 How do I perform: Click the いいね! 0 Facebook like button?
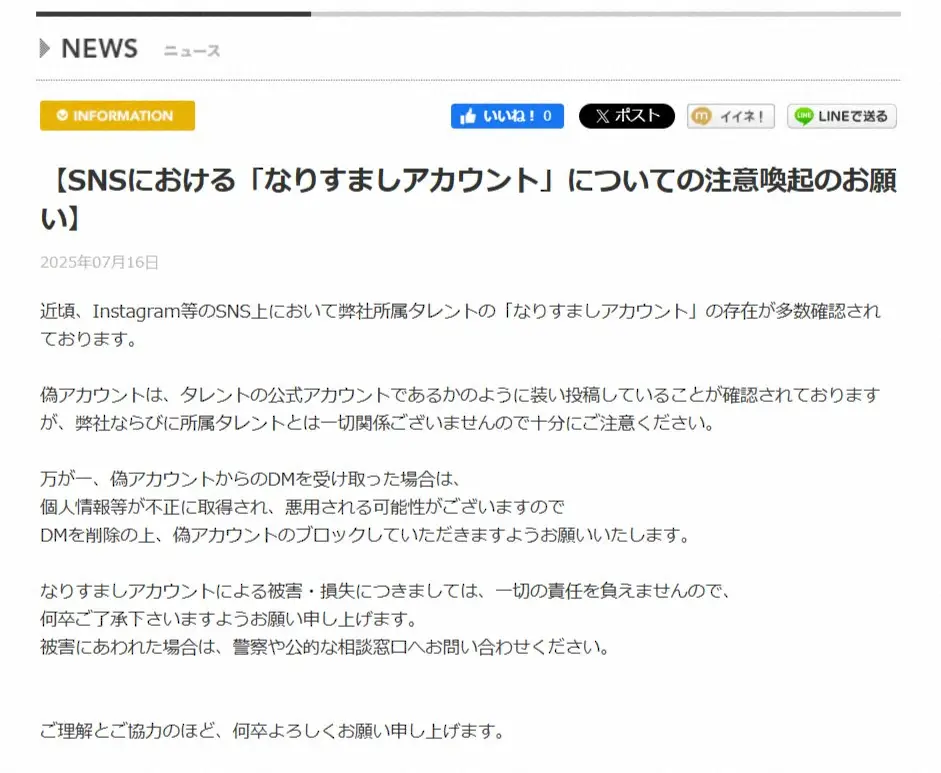[x=507, y=116]
